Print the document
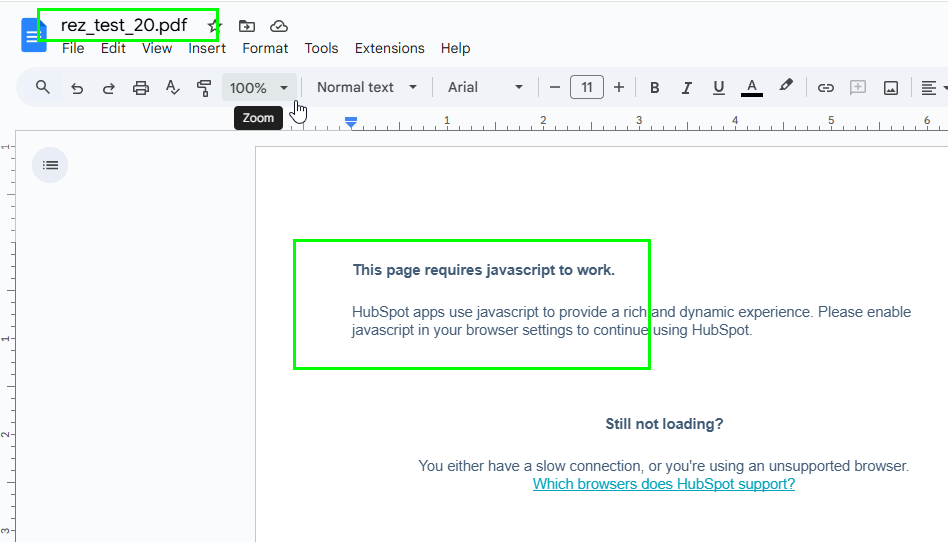This screenshot has width=948, height=542. [141, 88]
